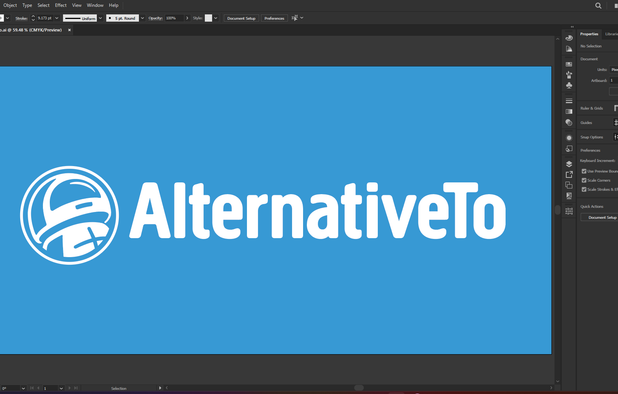
Task: Click the status bar Selection flyout arrow
Action: 160,388
